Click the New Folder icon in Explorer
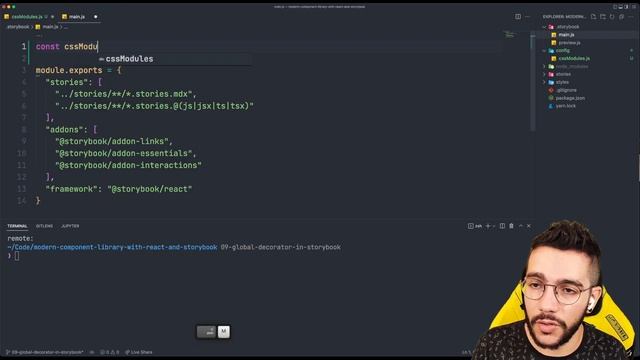Screen dimensions: 640x360 [x=603, y=17]
